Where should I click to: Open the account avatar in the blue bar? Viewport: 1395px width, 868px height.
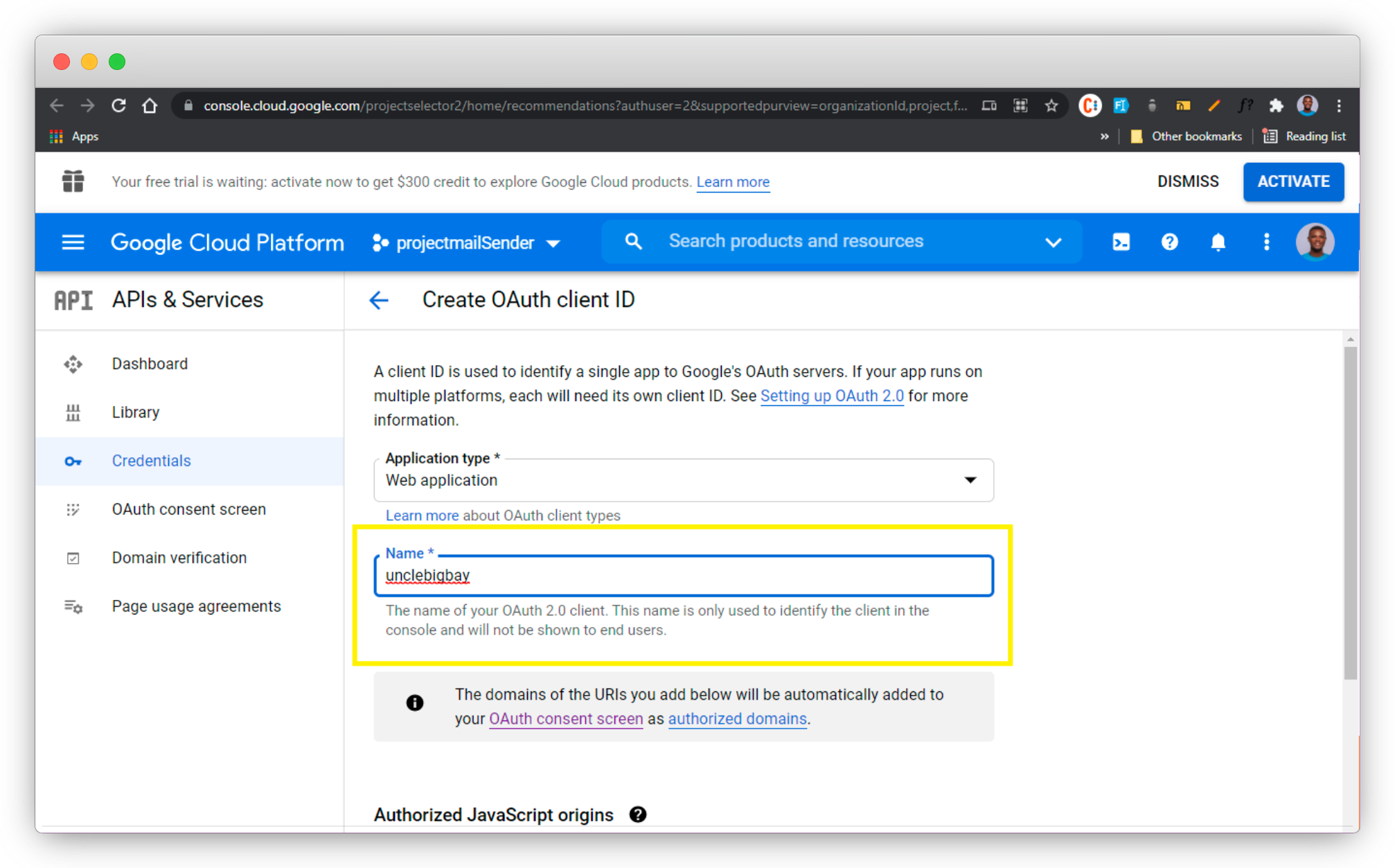[1315, 242]
